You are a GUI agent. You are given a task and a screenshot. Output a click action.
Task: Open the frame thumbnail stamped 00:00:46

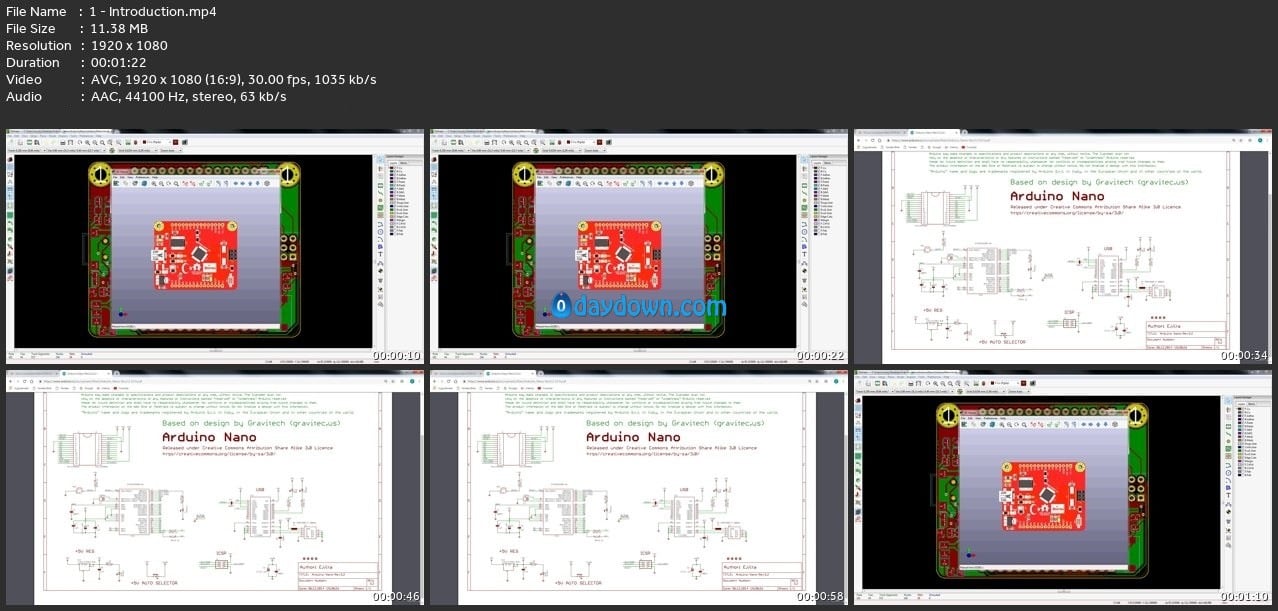pyautogui.click(x=215, y=486)
